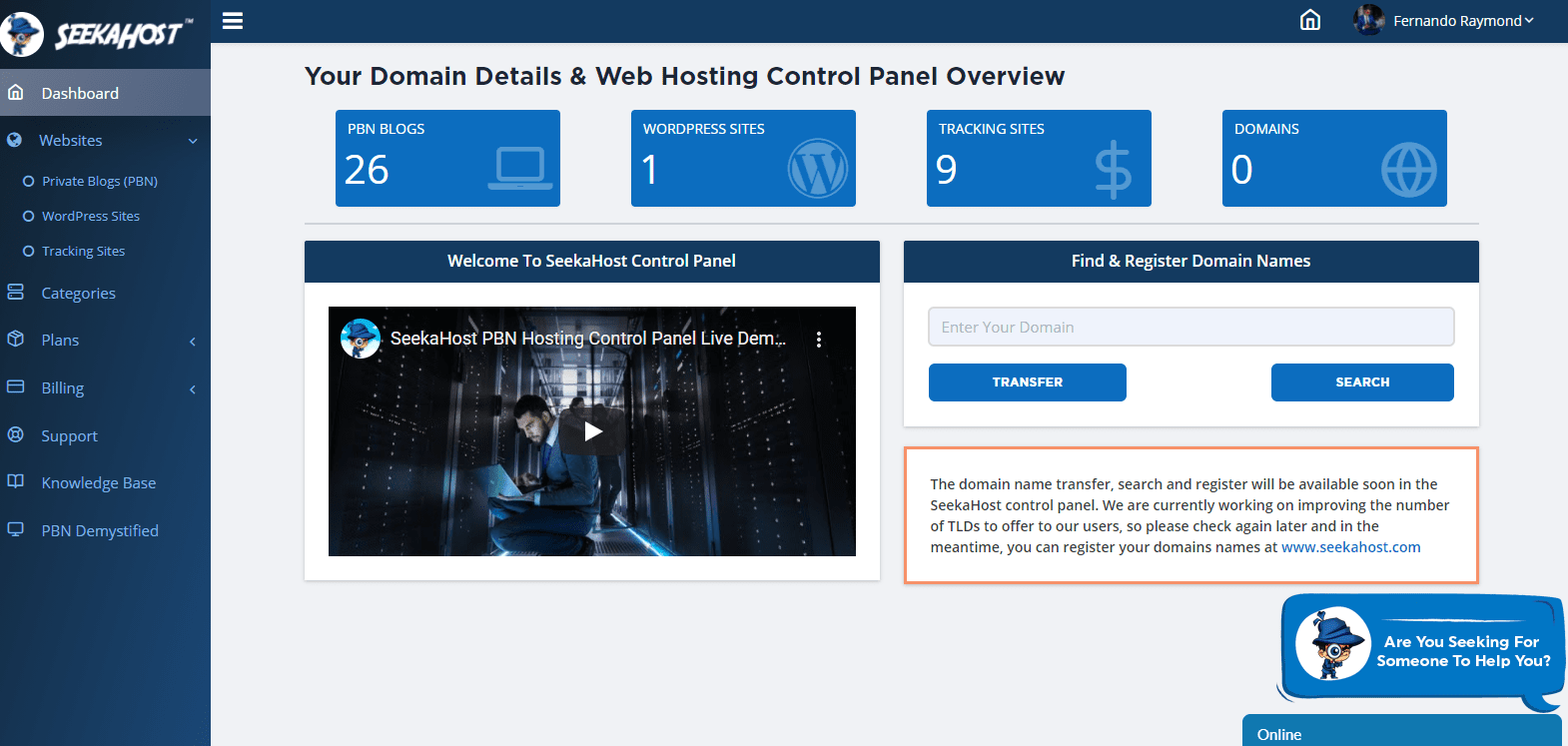Open Tracking Sites submenu item
The image size is (1568, 746).
click(x=83, y=251)
